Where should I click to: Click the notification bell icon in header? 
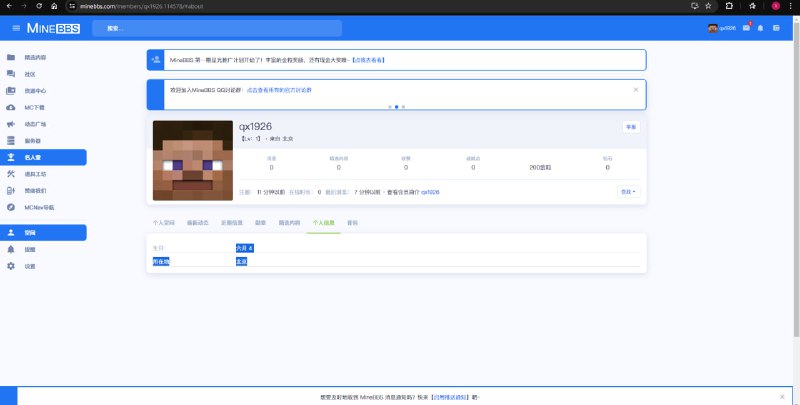pyautogui.click(x=760, y=28)
